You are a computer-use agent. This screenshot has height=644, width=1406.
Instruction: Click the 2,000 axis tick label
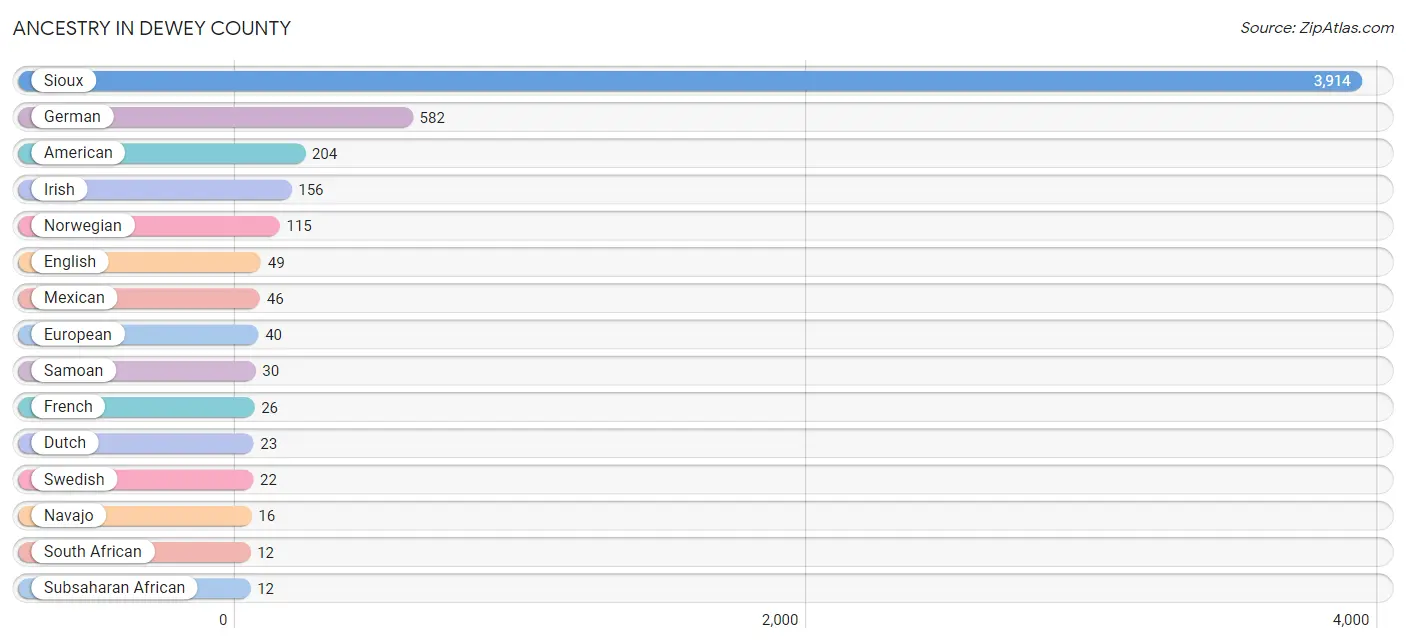780,620
